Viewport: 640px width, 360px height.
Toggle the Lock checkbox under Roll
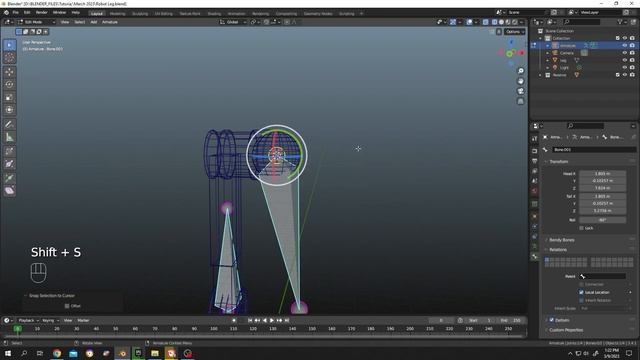tap(582, 228)
